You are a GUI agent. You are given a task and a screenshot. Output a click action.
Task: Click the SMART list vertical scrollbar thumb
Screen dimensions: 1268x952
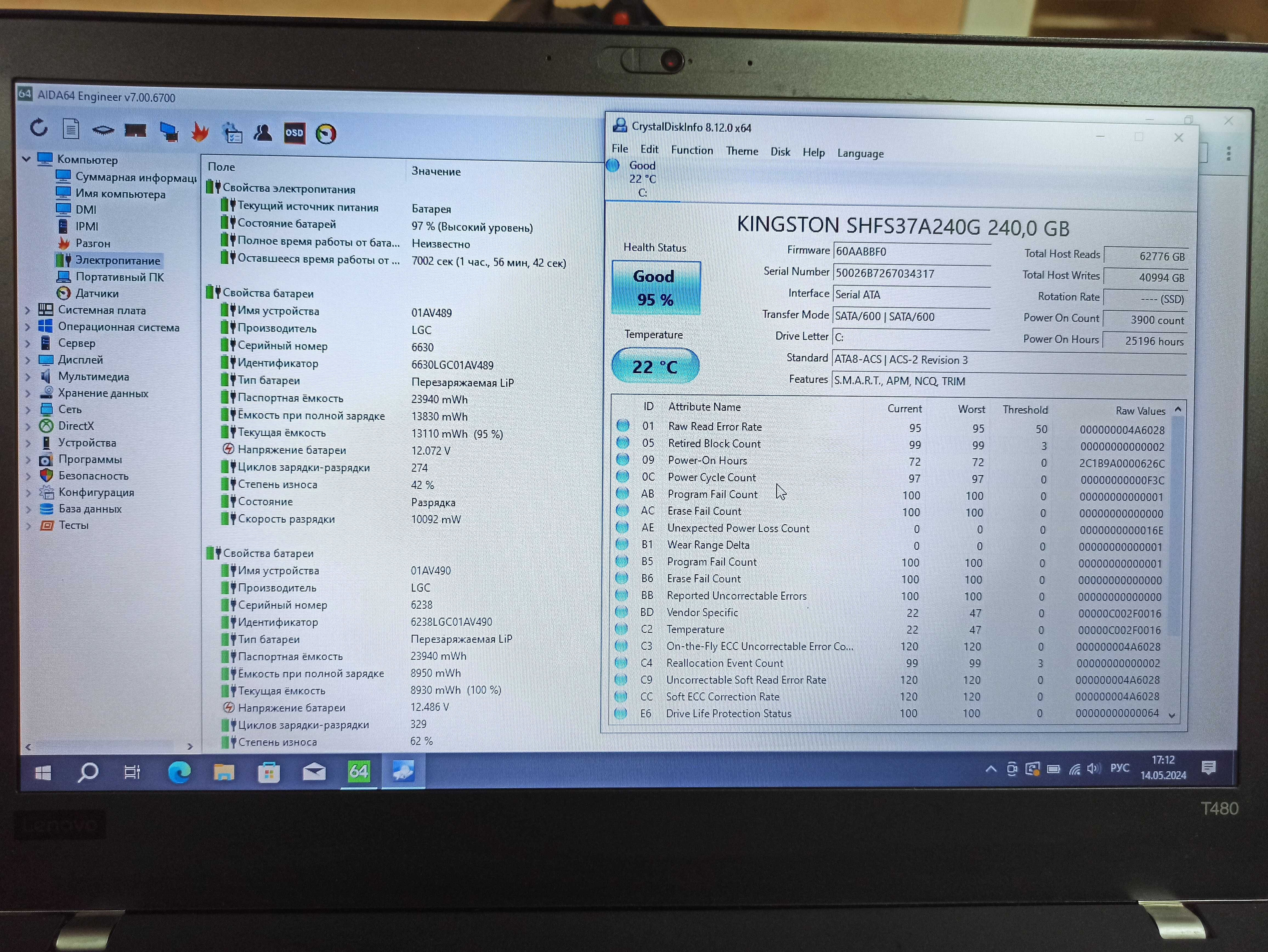pos(1175,526)
